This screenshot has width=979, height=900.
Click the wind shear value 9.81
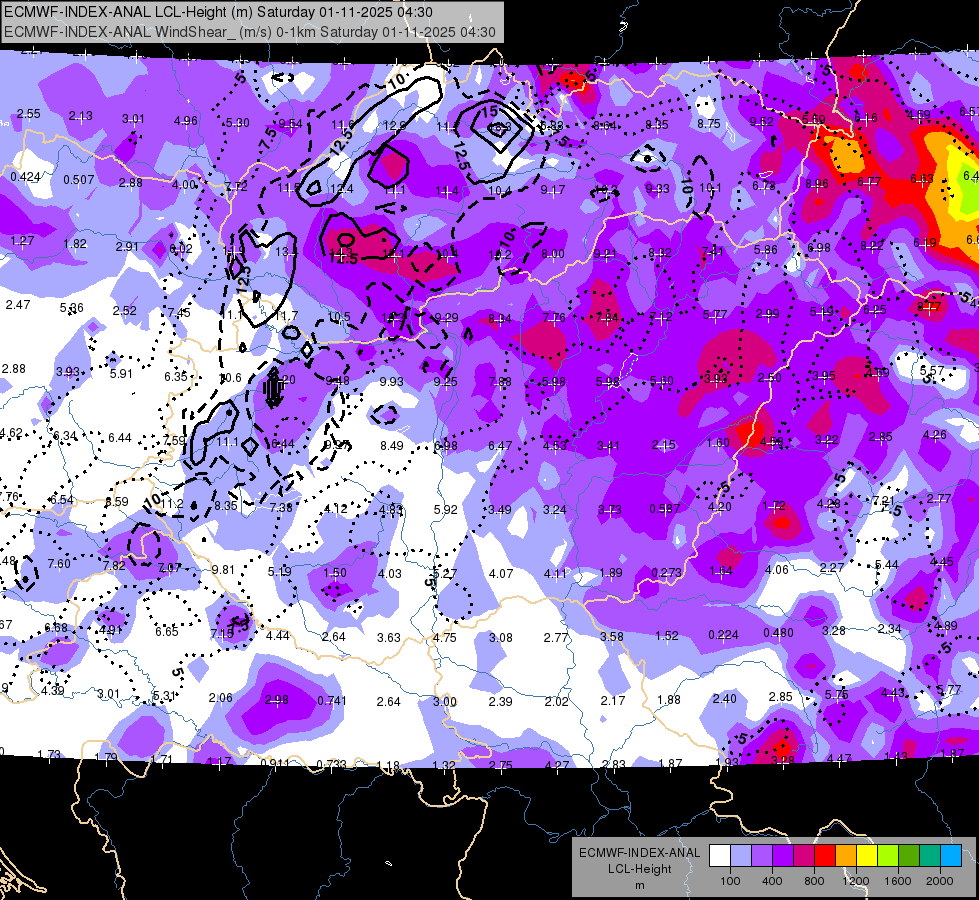(223, 570)
